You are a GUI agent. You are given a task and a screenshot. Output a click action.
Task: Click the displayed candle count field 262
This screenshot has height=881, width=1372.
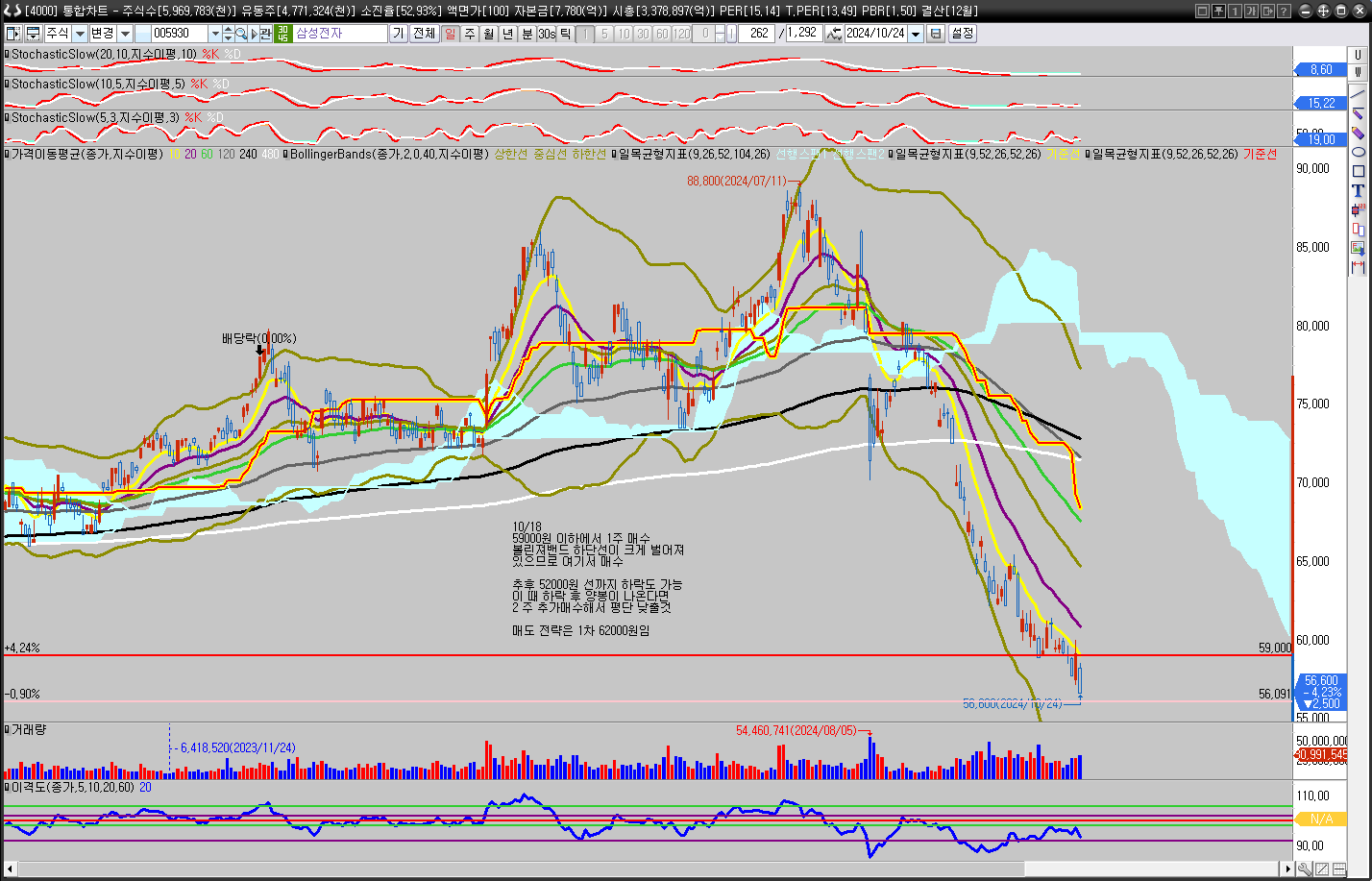[x=756, y=34]
